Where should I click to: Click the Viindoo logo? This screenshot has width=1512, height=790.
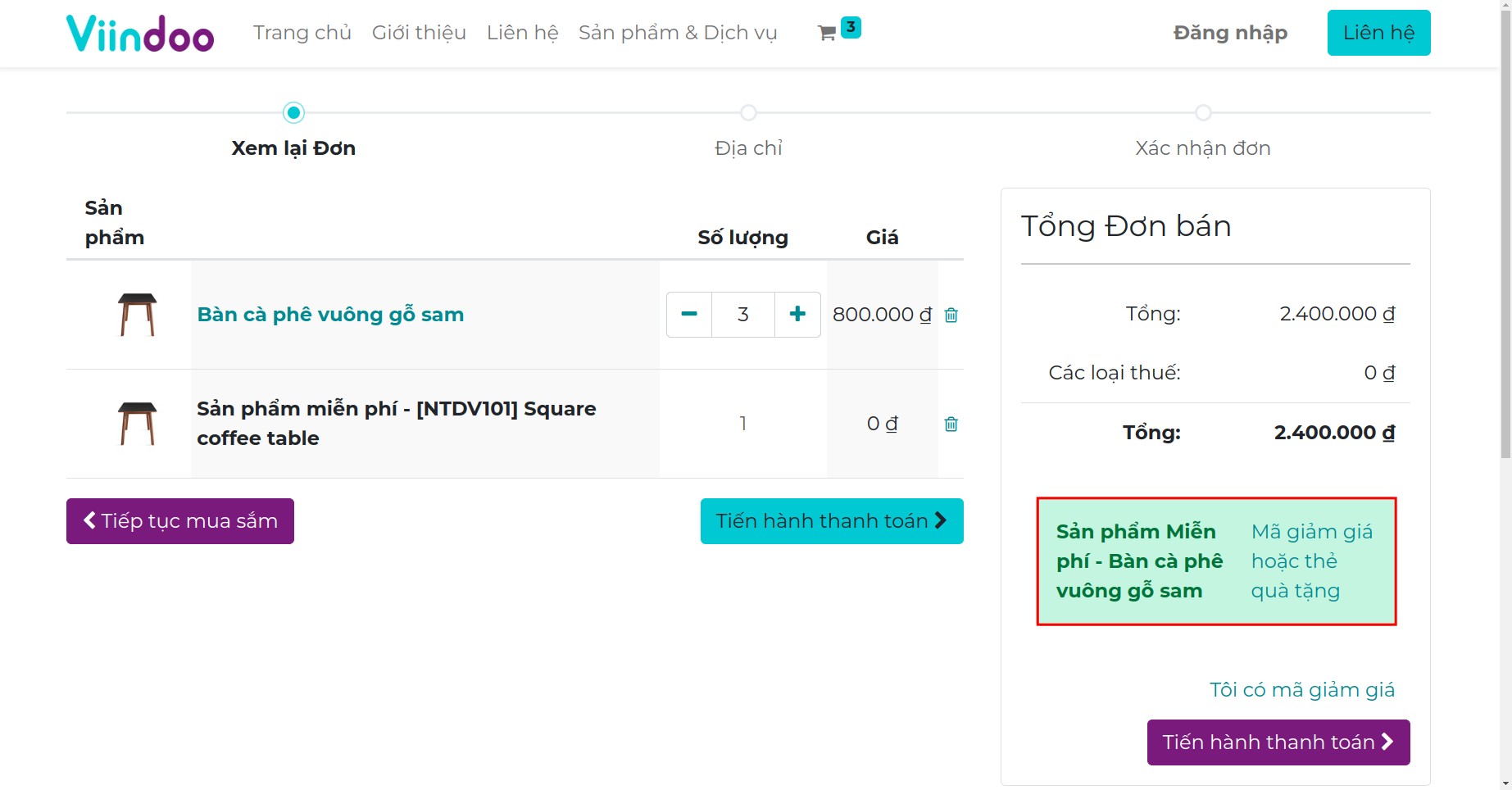[140, 33]
